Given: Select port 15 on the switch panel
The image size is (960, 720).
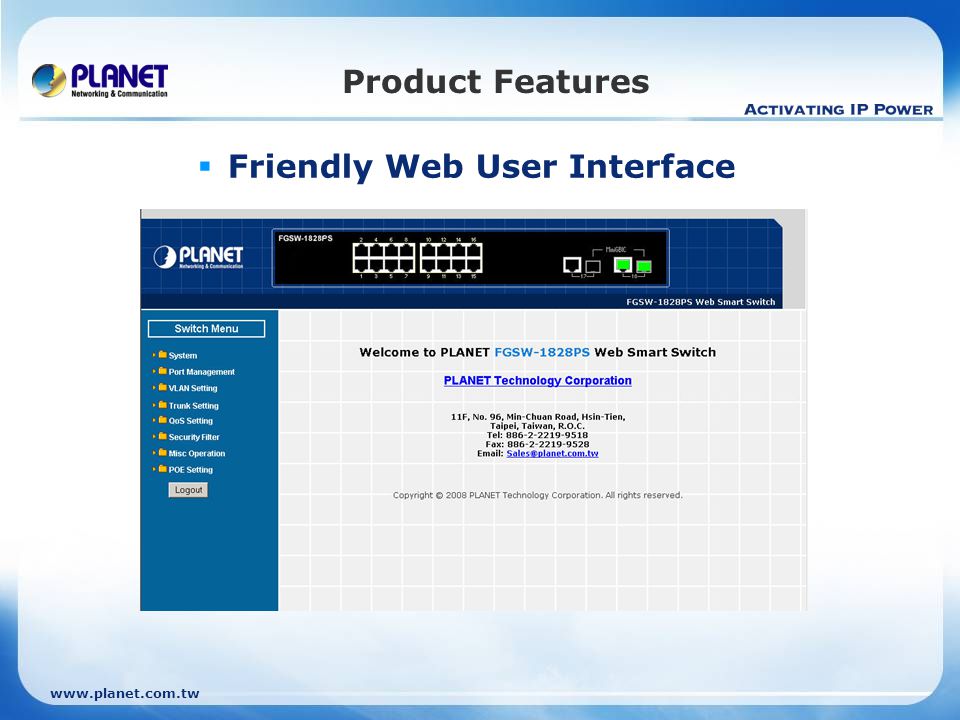Looking at the screenshot, I should click(474, 265).
